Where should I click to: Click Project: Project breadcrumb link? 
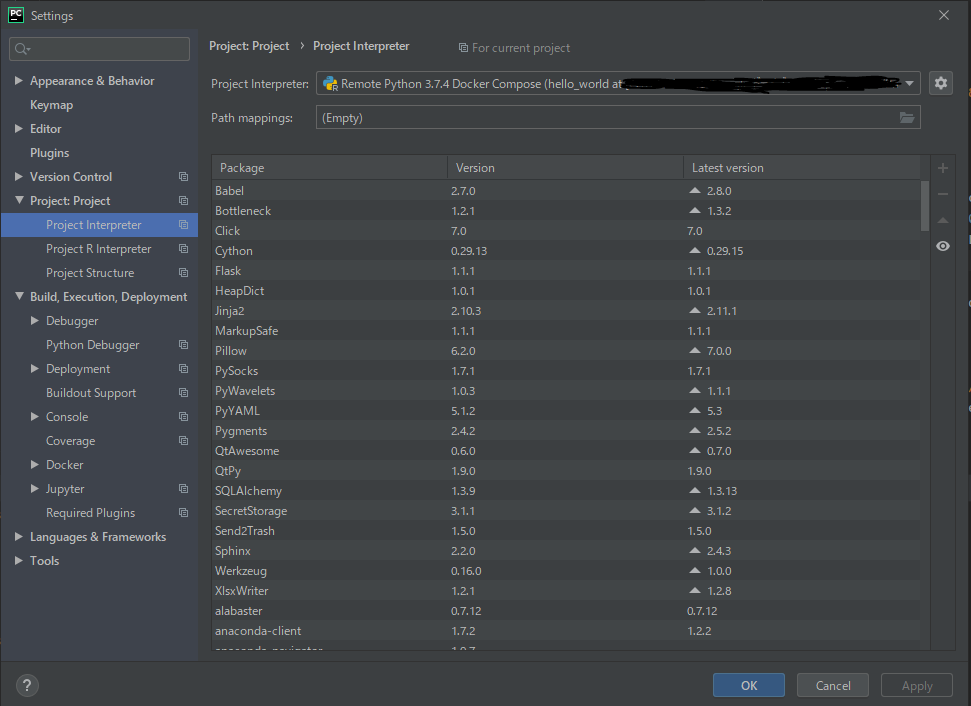pos(249,46)
